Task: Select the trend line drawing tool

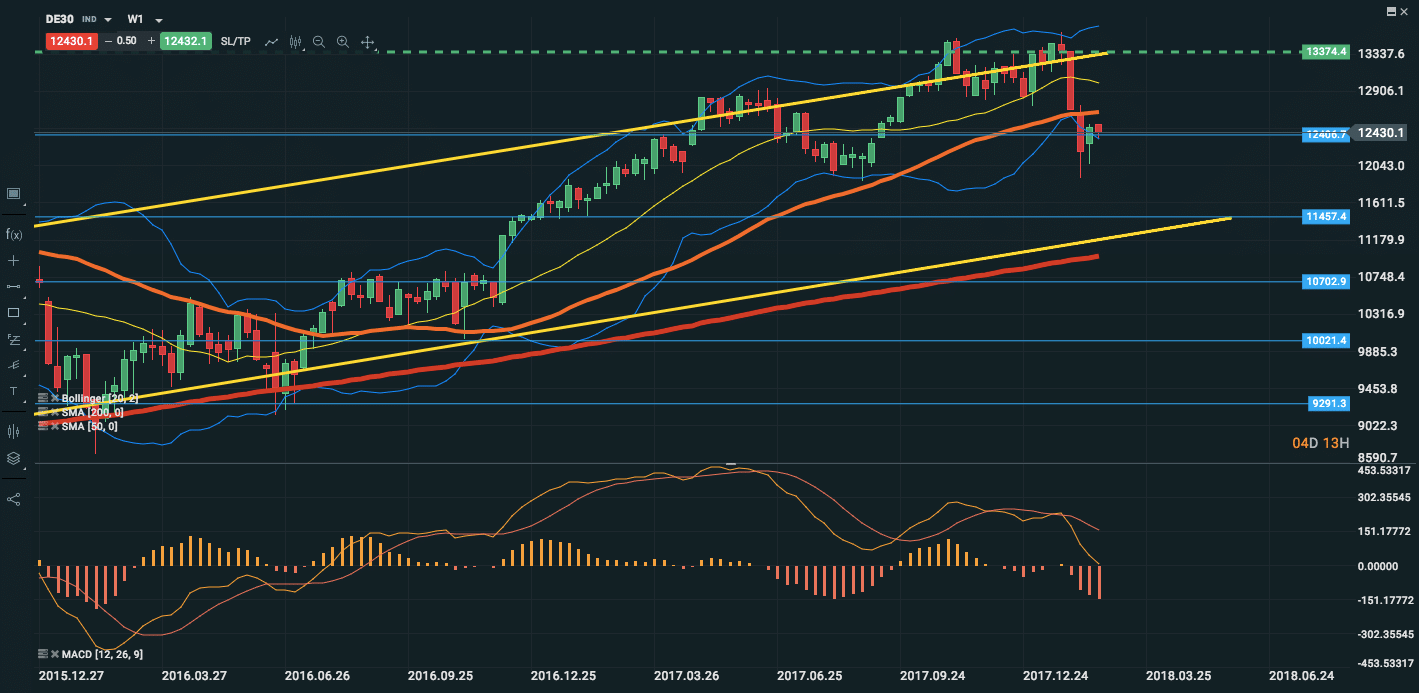Action: 14,286
